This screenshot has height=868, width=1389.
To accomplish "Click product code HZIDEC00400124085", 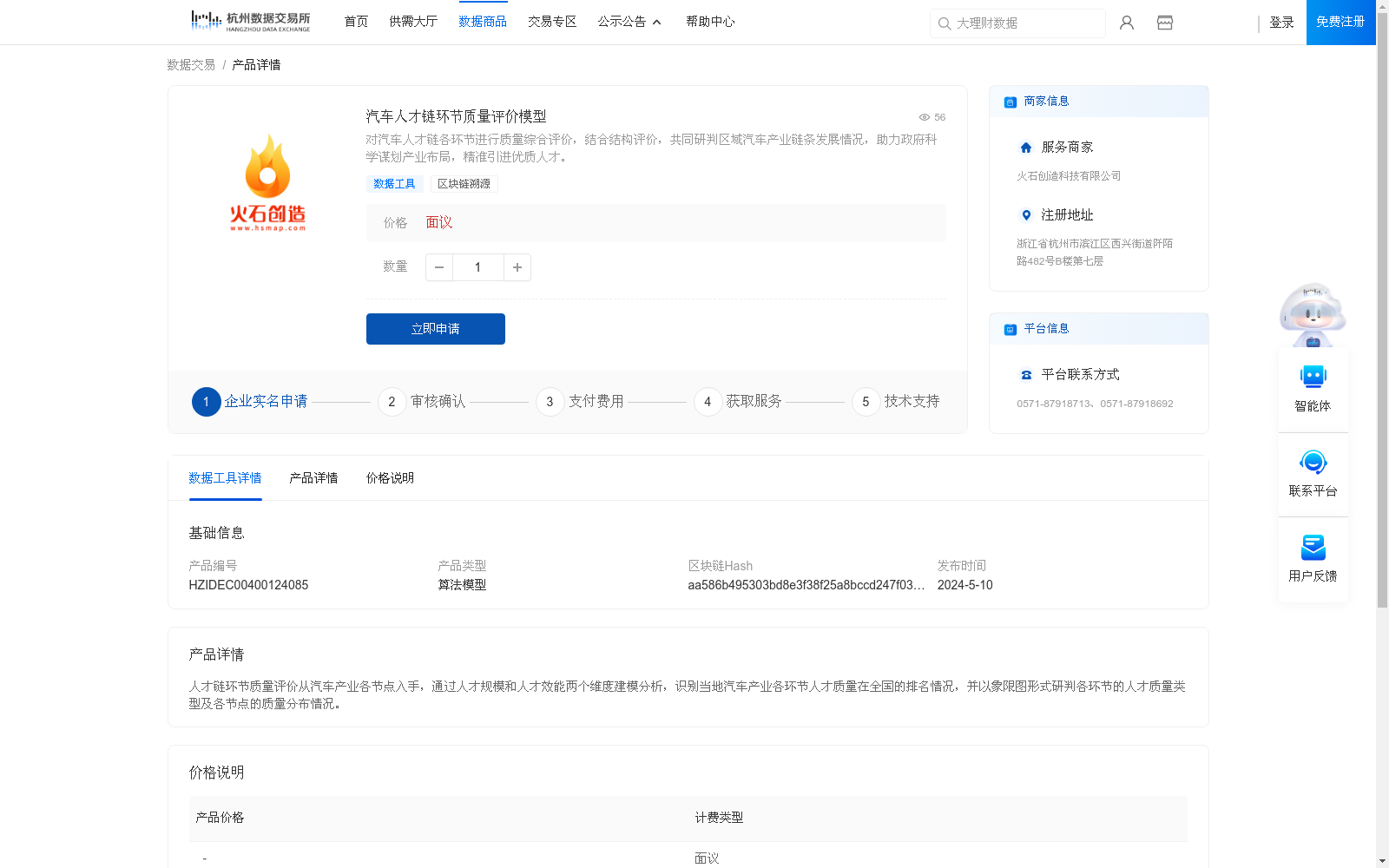I will 248,585.
